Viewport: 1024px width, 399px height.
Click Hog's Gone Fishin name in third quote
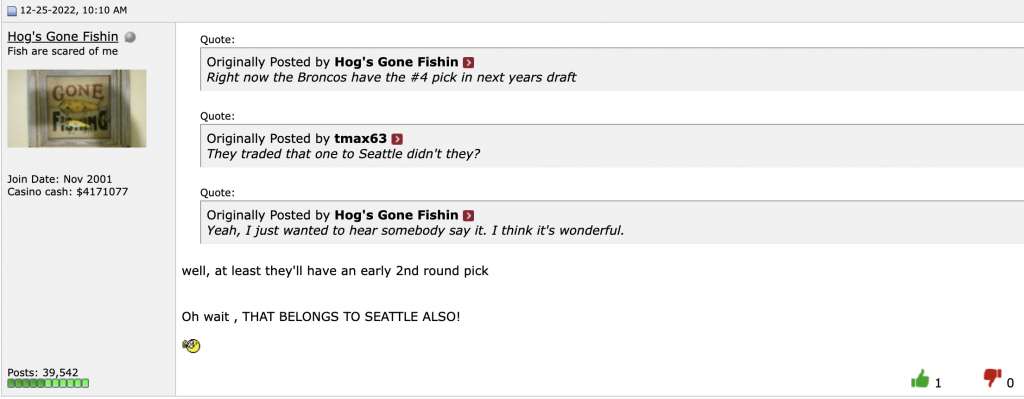[x=396, y=215]
